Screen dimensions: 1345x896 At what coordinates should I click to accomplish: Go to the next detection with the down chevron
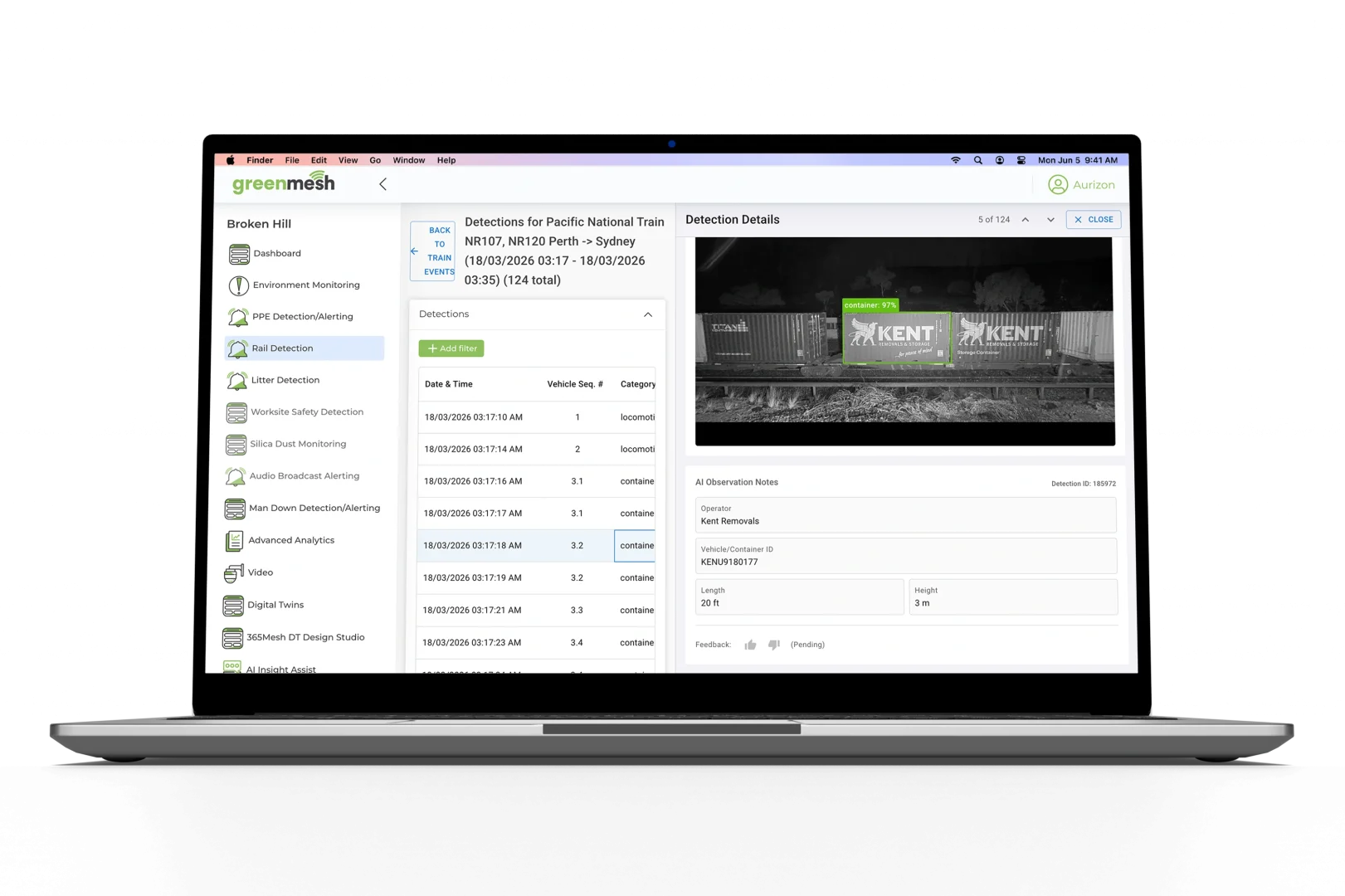tap(1050, 220)
